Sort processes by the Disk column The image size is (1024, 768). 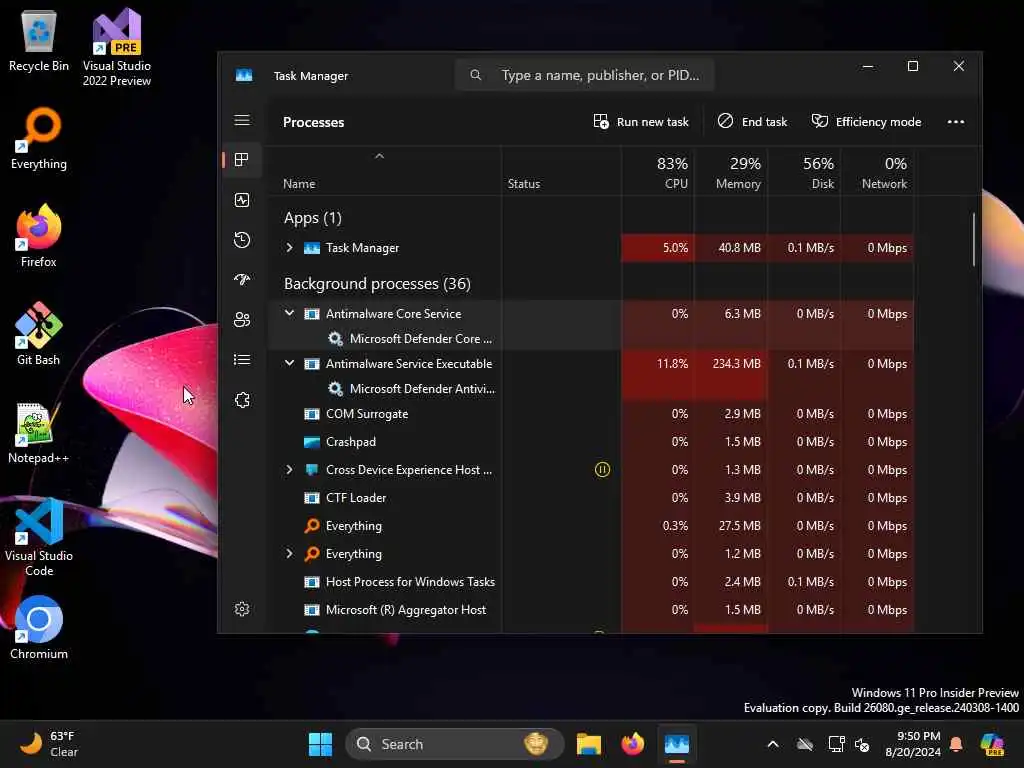(x=805, y=172)
